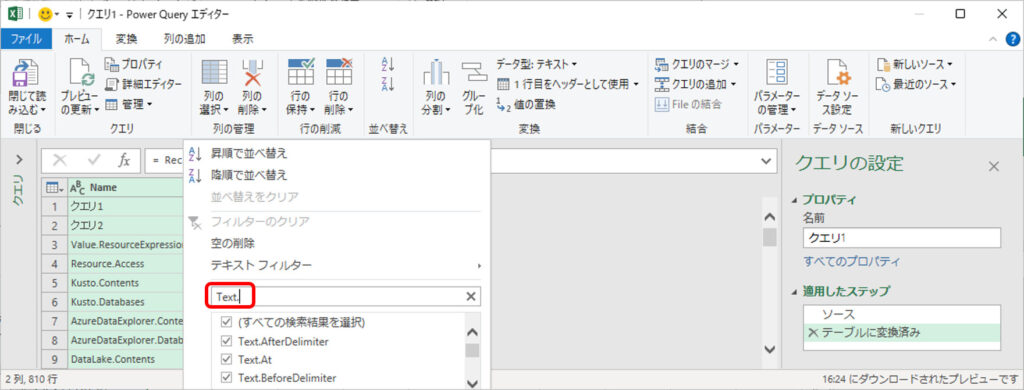
Task: Click the Close & Load icon
Action: click(x=26, y=72)
